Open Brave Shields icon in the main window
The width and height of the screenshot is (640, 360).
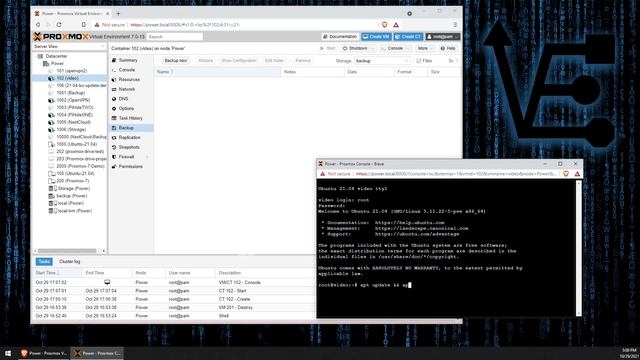tap(384, 25)
